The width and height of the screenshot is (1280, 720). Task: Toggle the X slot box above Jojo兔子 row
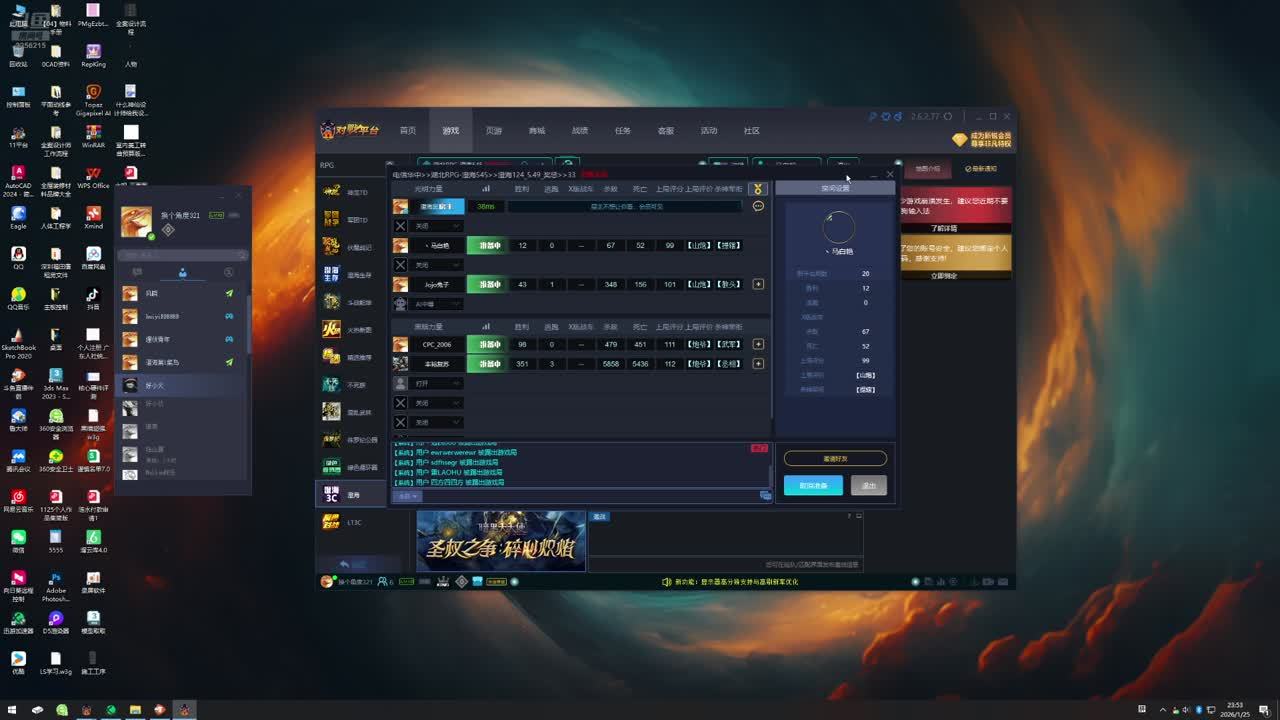point(400,265)
